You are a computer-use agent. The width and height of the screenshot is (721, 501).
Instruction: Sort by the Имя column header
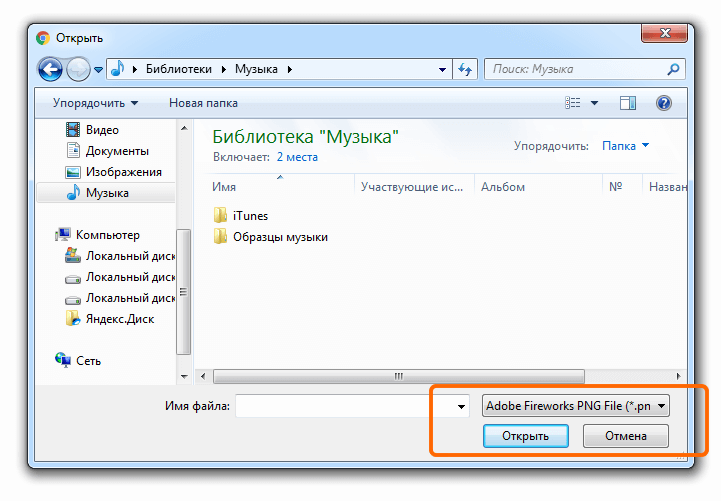click(x=224, y=187)
